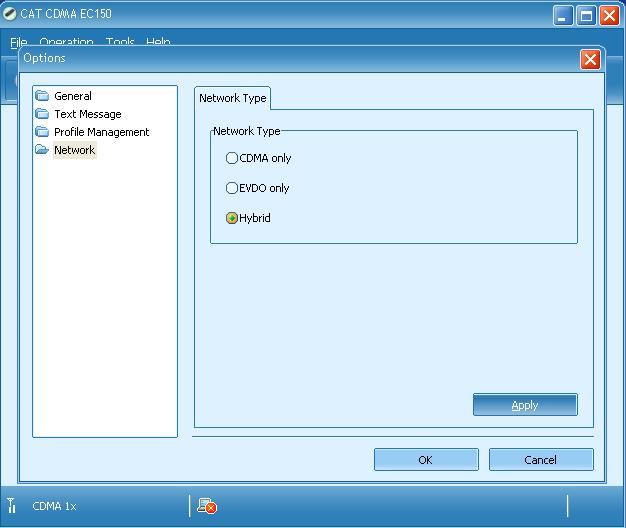626x528 pixels.
Task: Click the open Network folder icon
Action: pos(42,150)
